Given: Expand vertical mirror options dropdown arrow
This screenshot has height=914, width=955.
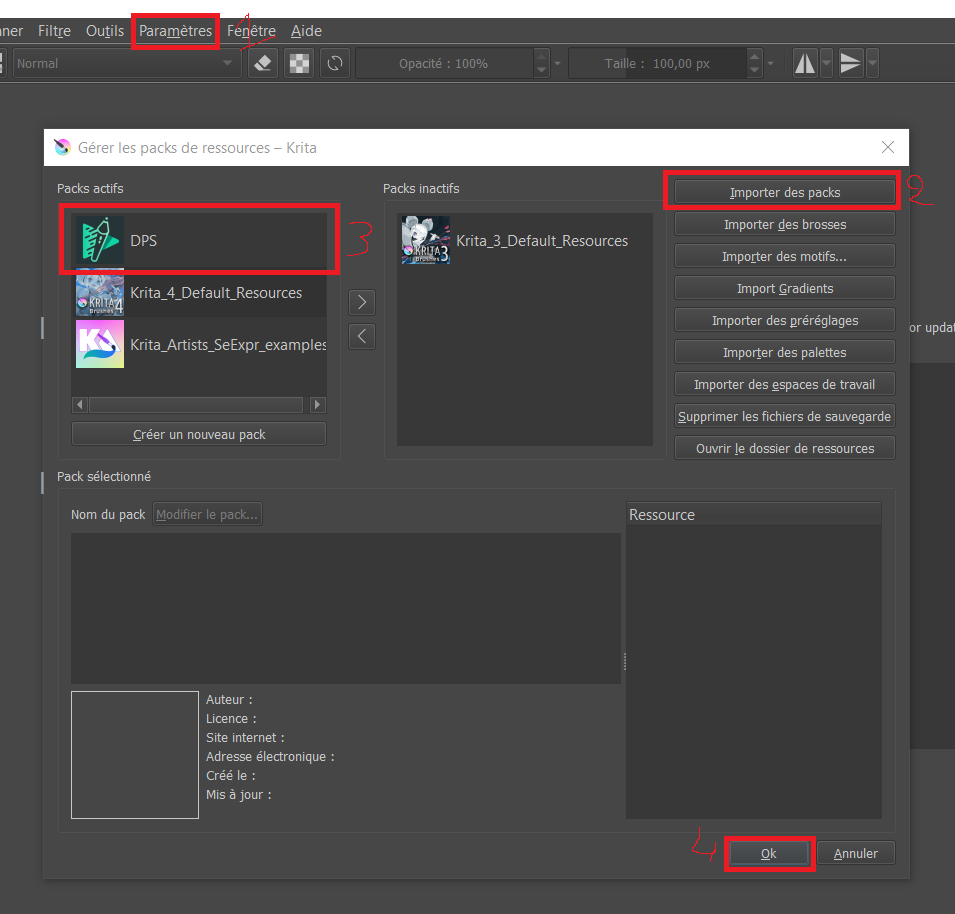Looking at the screenshot, I should [x=873, y=63].
